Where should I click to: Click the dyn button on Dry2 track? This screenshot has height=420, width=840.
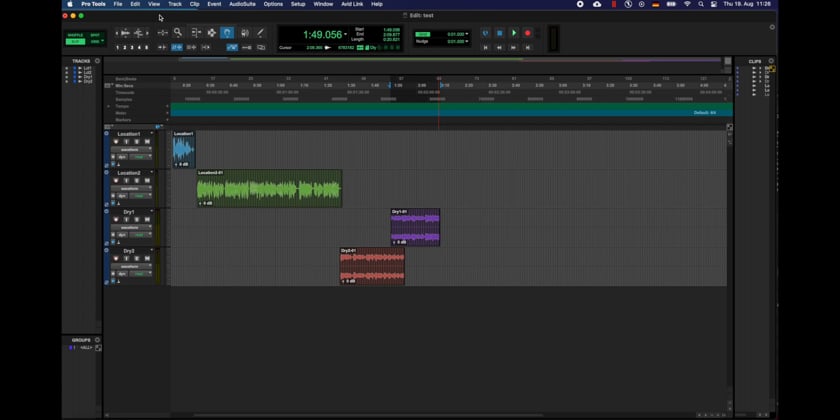point(122,274)
